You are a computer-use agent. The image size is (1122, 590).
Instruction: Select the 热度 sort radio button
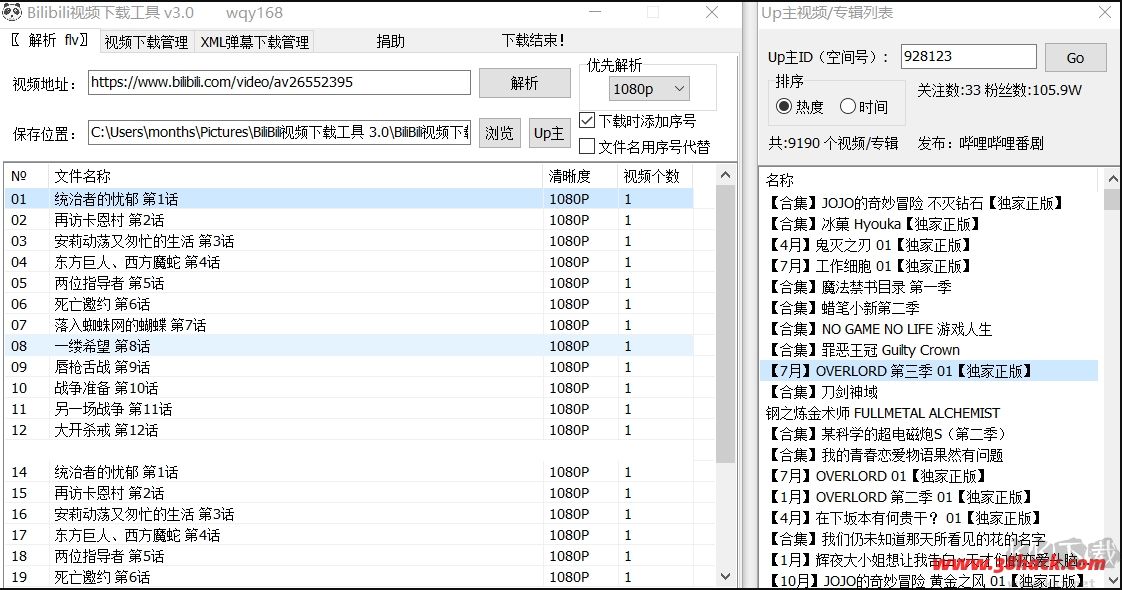pyautogui.click(x=784, y=106)
